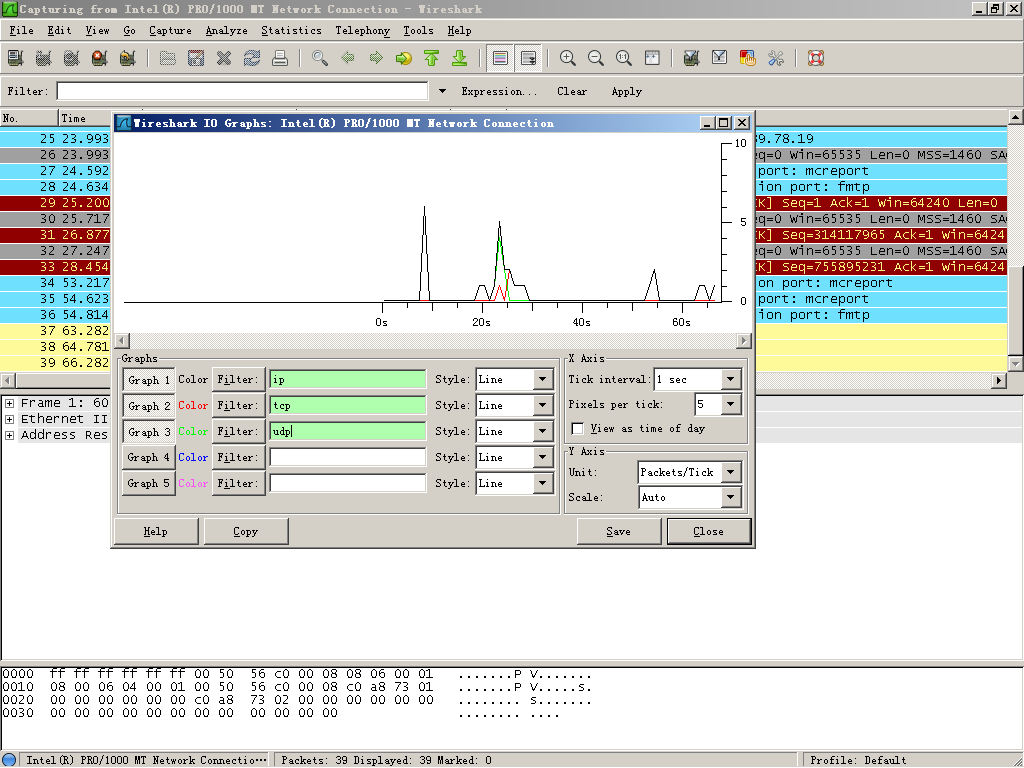Open main filter history dropdown arrow
Screen dimensions: 1024x768
442,91
